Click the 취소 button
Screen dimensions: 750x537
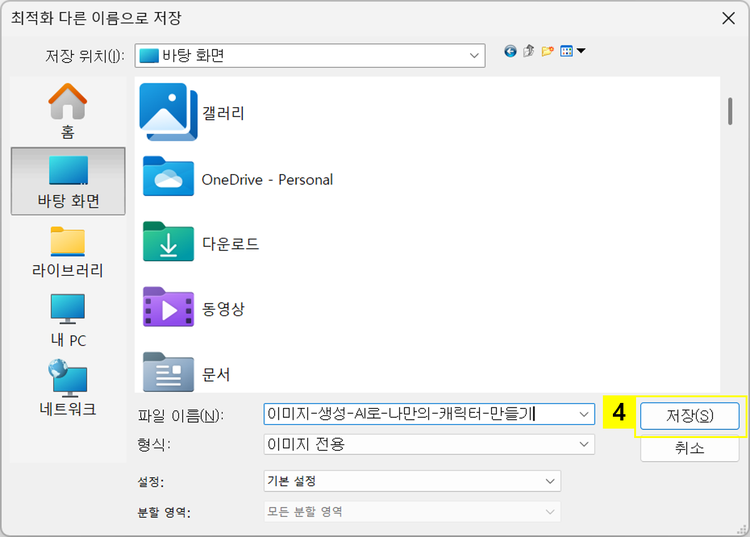pos(690,448)
